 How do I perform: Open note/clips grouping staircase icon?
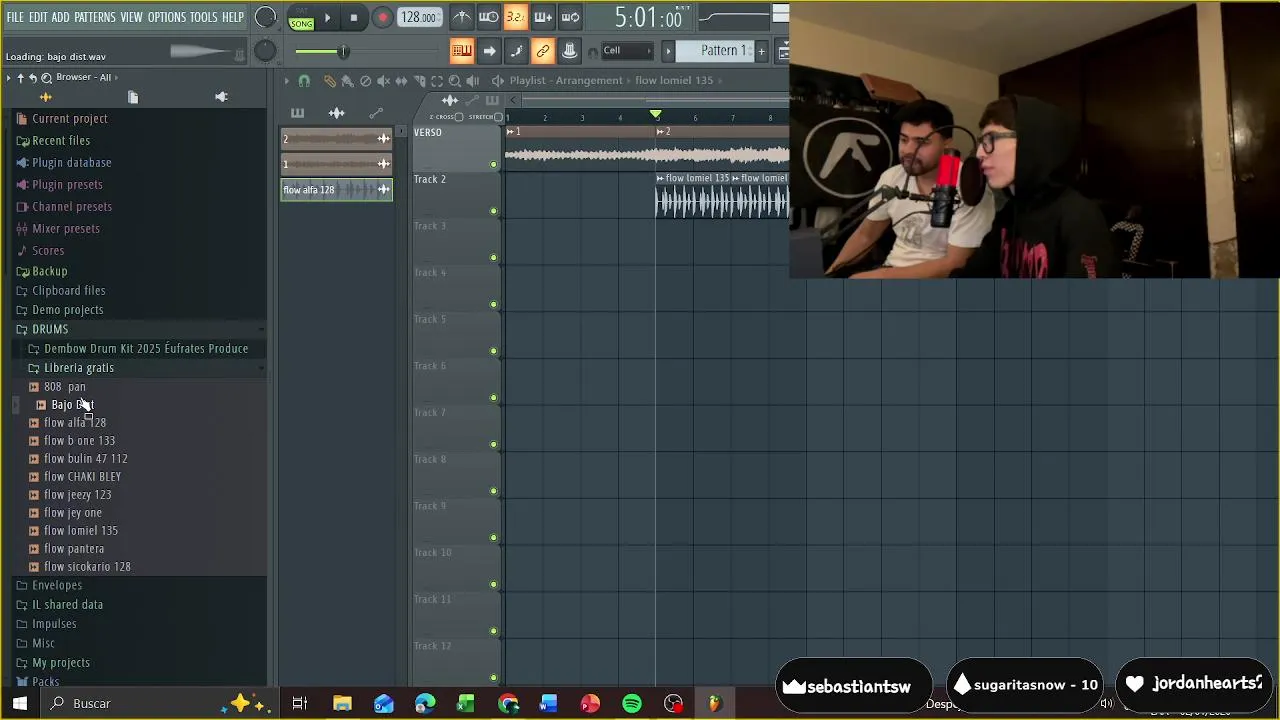[516, 51]
